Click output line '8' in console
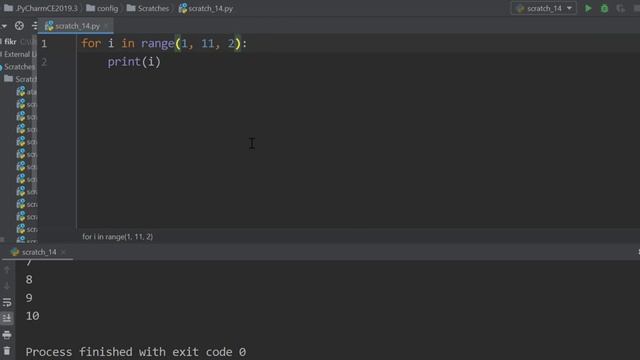 click(29, 280)
